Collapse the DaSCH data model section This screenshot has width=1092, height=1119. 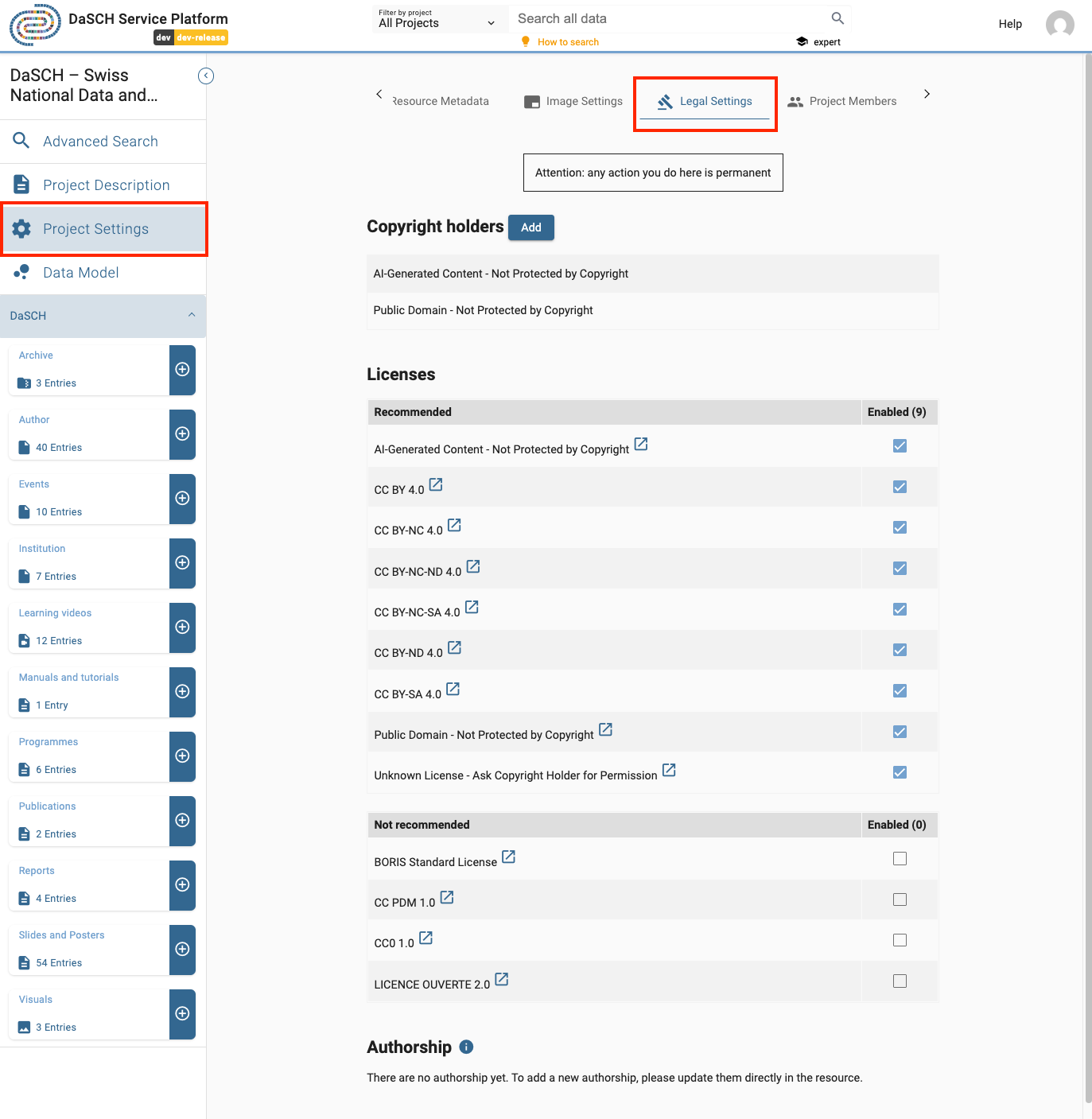pyautogui.click(x=192, y=315)
